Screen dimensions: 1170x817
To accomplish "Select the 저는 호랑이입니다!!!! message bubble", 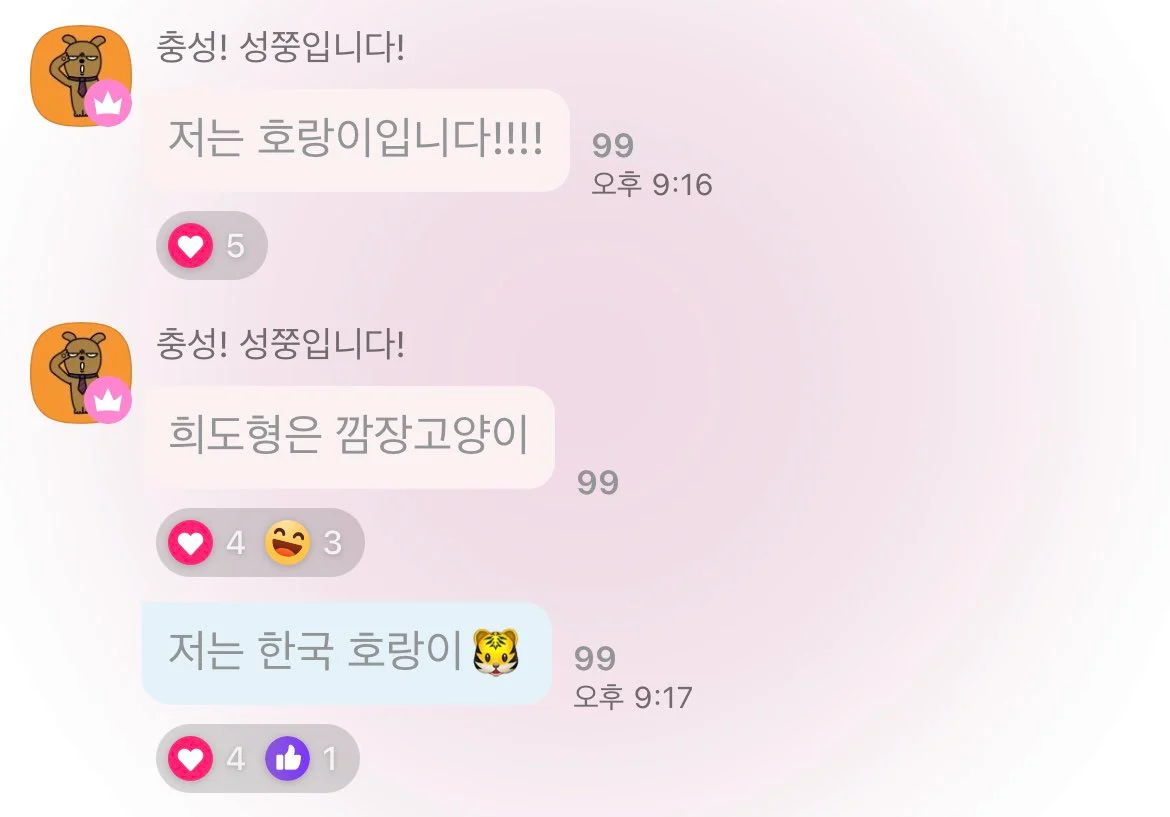I will [x=356, y=140].
